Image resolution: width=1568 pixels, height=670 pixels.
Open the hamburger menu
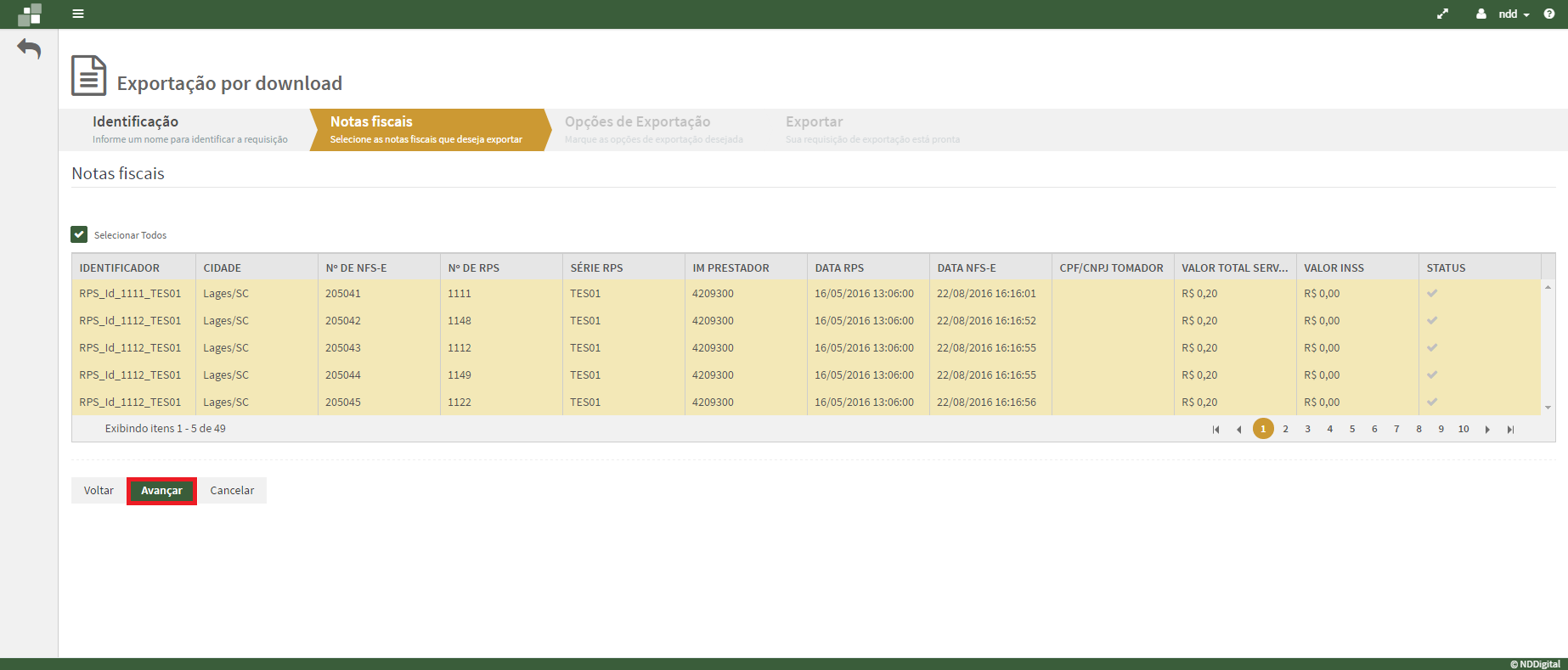click(x=78, y=14)
